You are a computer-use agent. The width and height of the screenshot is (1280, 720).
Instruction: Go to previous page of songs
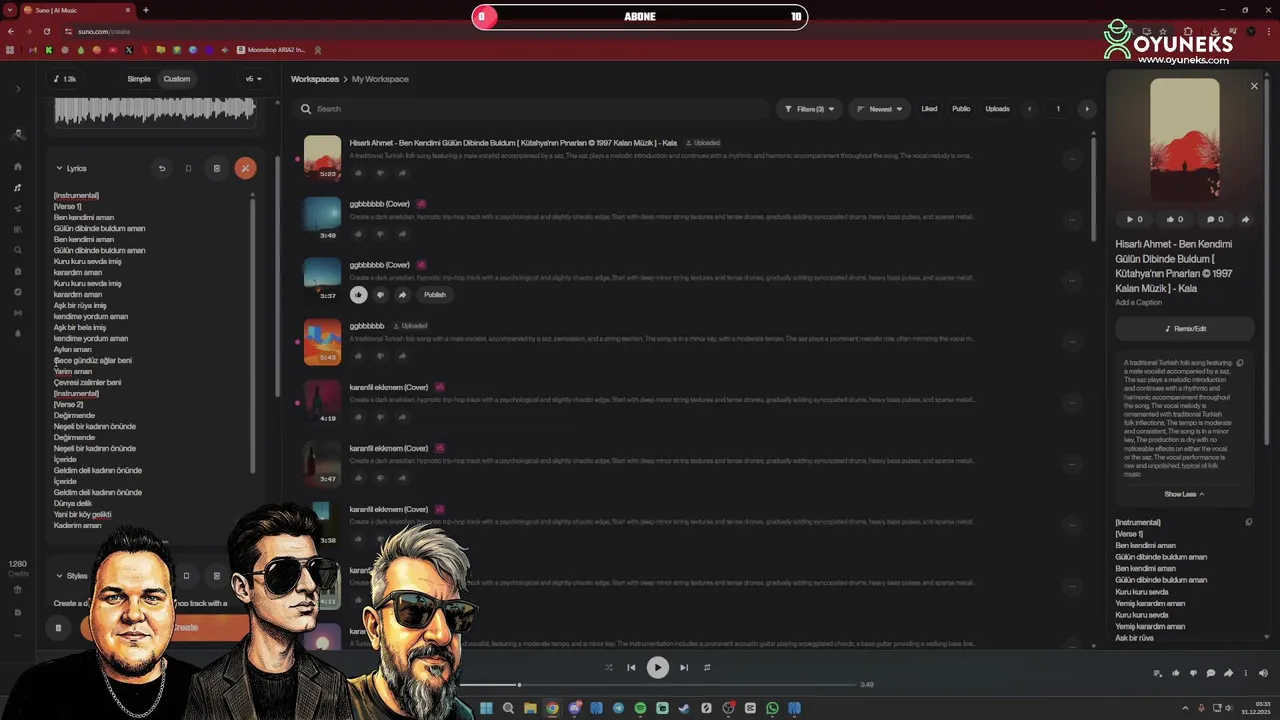(1029, 109)
